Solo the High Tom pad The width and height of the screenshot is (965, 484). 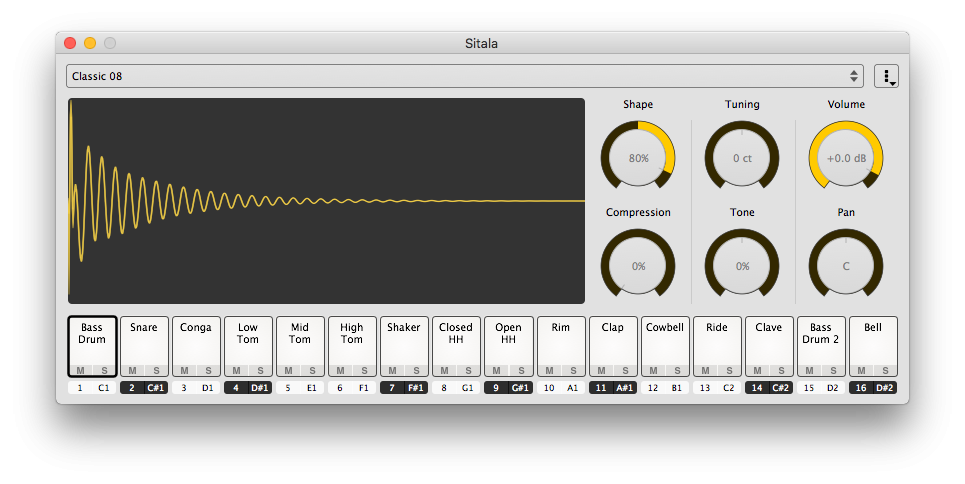pyautogui.click(x=364, y=370)
